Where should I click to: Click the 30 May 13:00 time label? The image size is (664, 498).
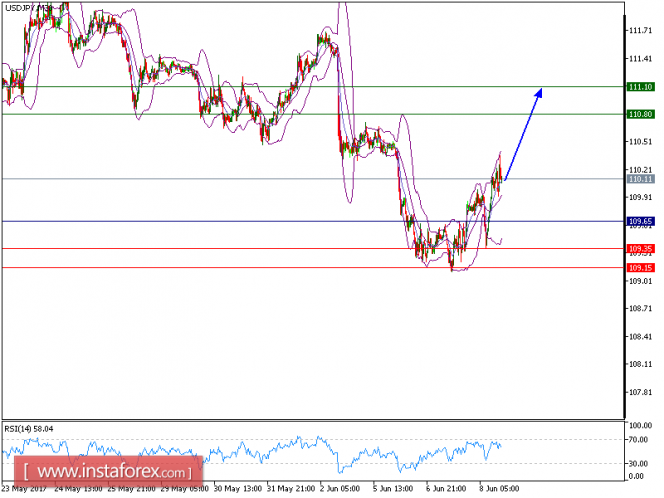tap(238, 489)
